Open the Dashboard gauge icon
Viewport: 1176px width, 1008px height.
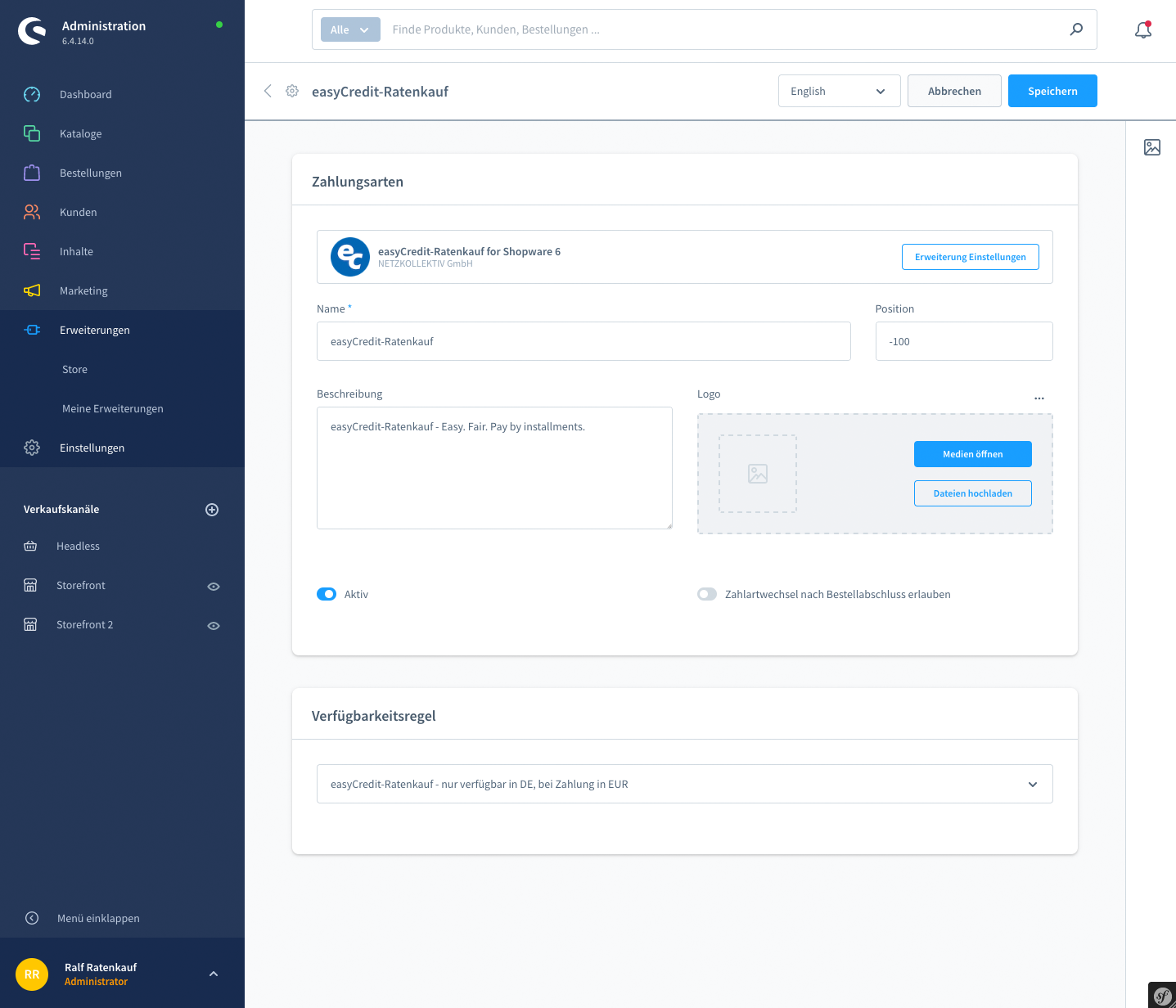click(32, 94)
